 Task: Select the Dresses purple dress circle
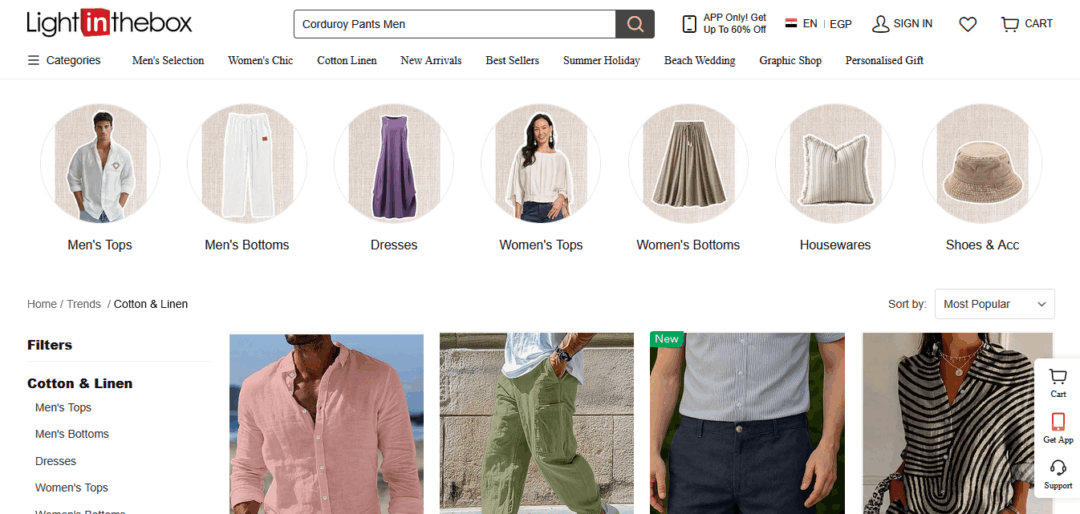click(x=394, y=164)
